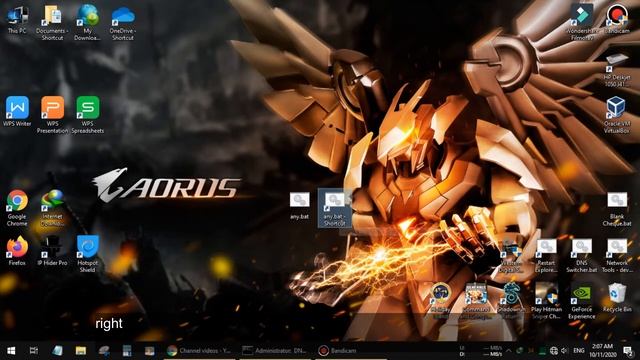Open Oracle VM VirtualBox shortcut
The image size is (640, 360).
pyautogui.click(x=617, y=115)
